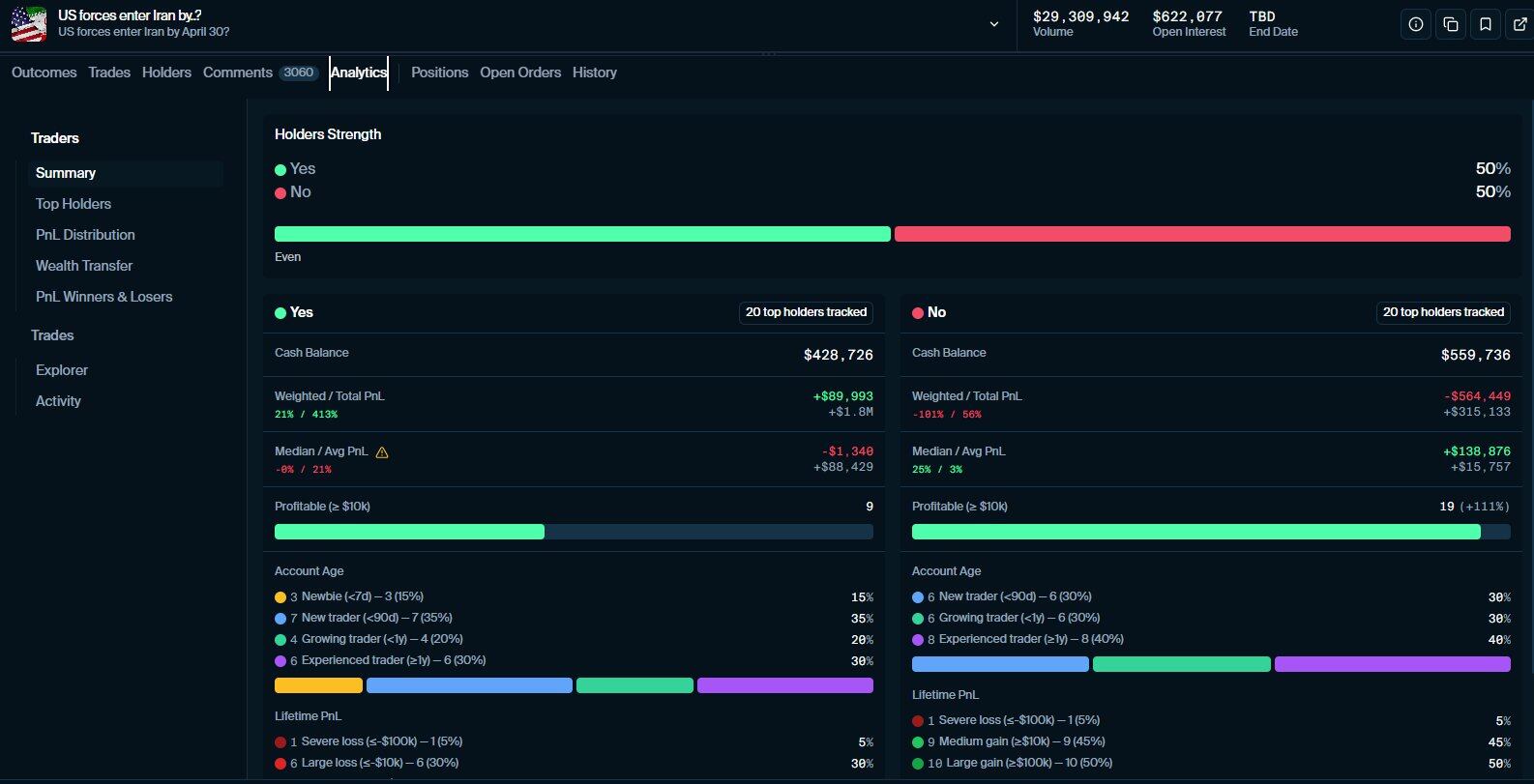Screen dimensions: 1534x784
Task: Click the red No dot in Holders Strength
Action: pyautogui.click(x=280, y=192)
